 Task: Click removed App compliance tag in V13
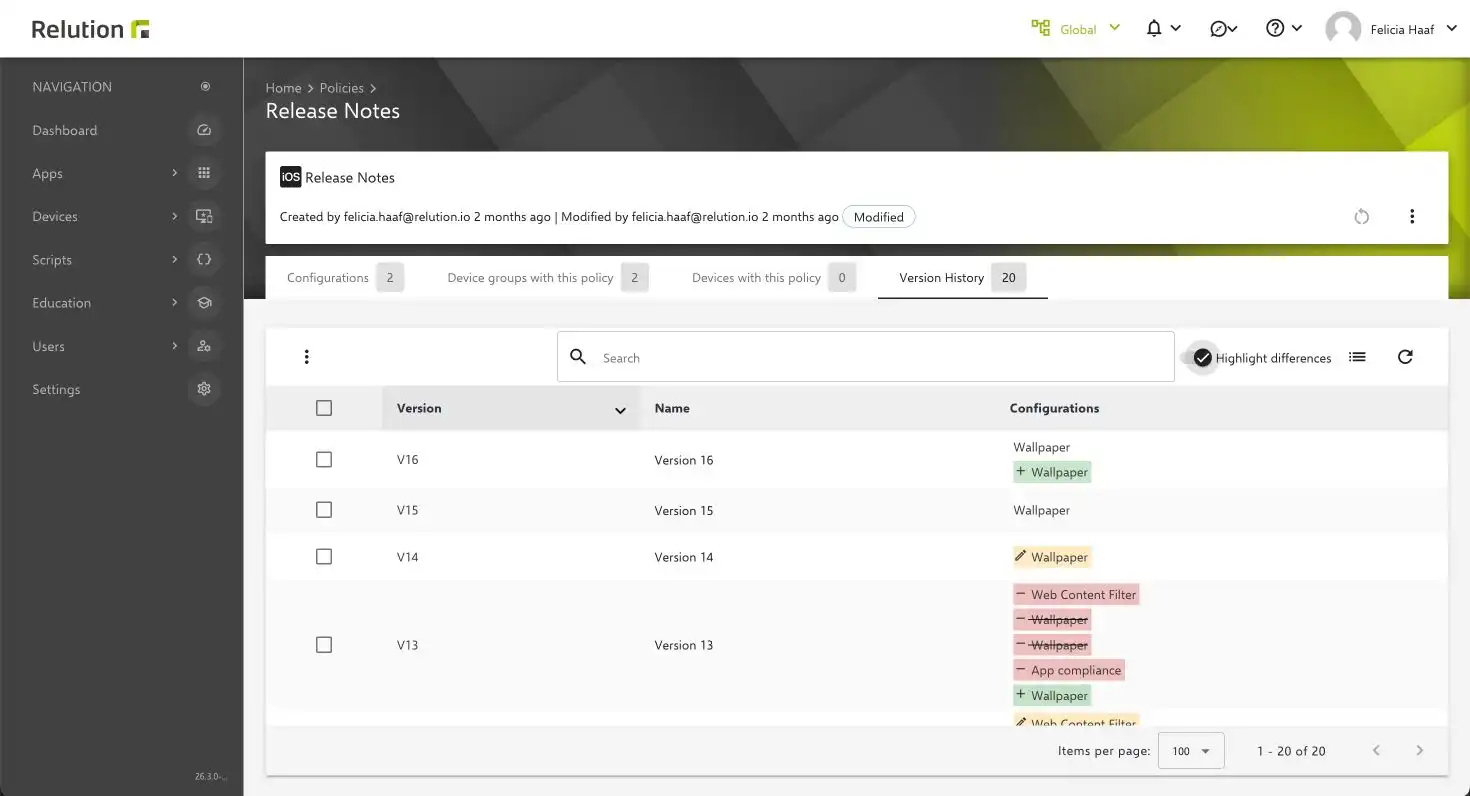click(x=1069, y=670)
